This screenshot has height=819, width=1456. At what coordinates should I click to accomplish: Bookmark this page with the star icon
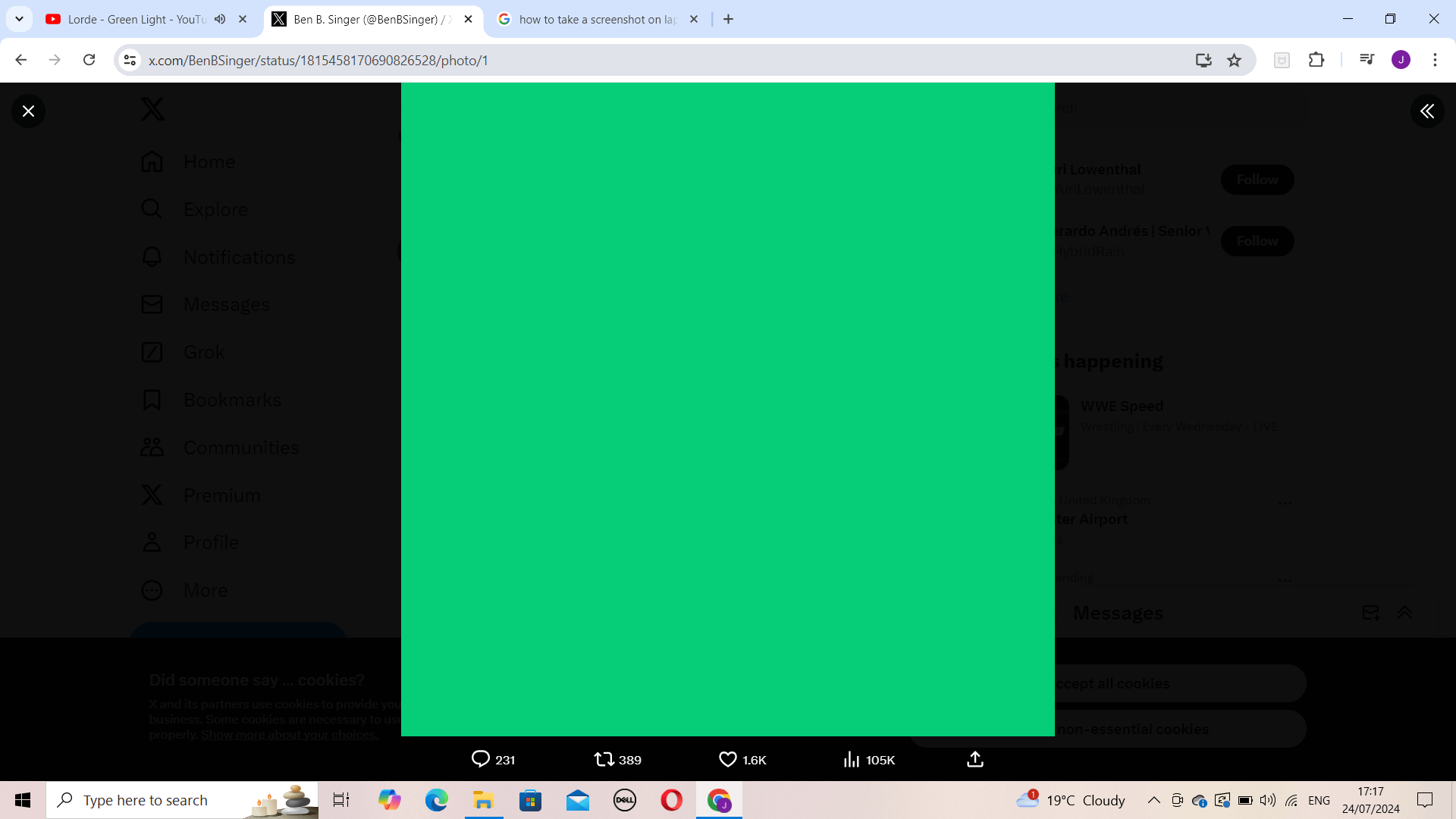(x=1235, y=60)
